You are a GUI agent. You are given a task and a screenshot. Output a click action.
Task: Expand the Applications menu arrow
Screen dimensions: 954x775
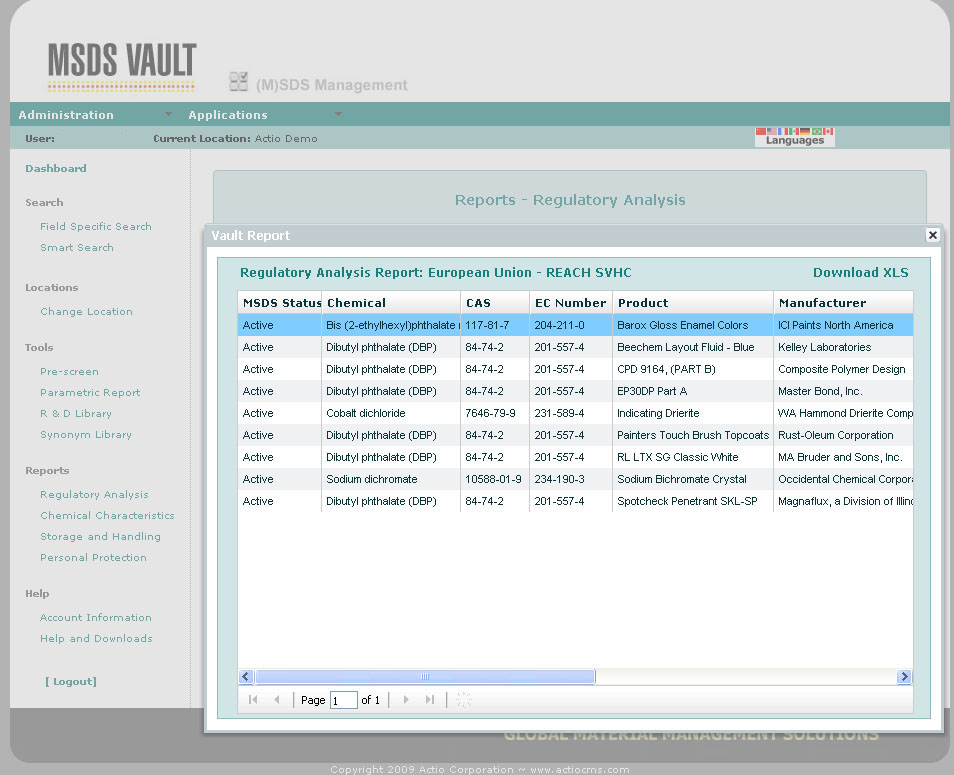coord(338,114)
